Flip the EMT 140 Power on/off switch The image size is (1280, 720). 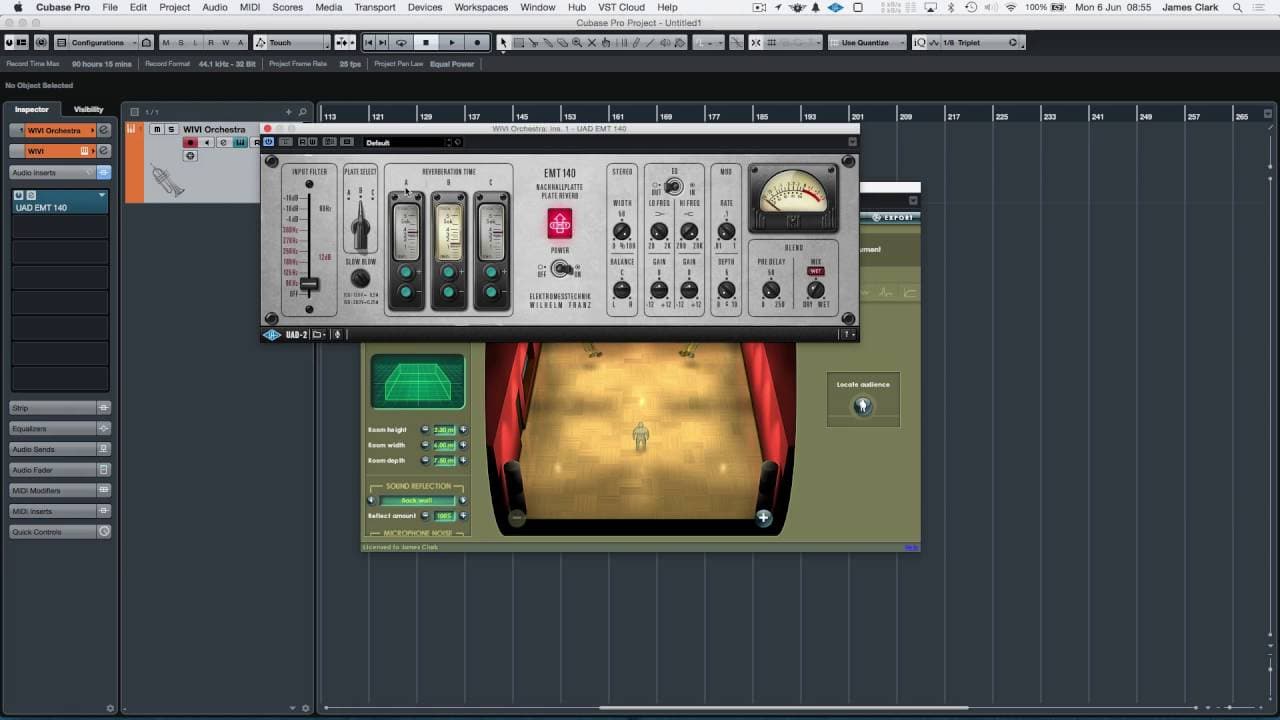[561, 269]
